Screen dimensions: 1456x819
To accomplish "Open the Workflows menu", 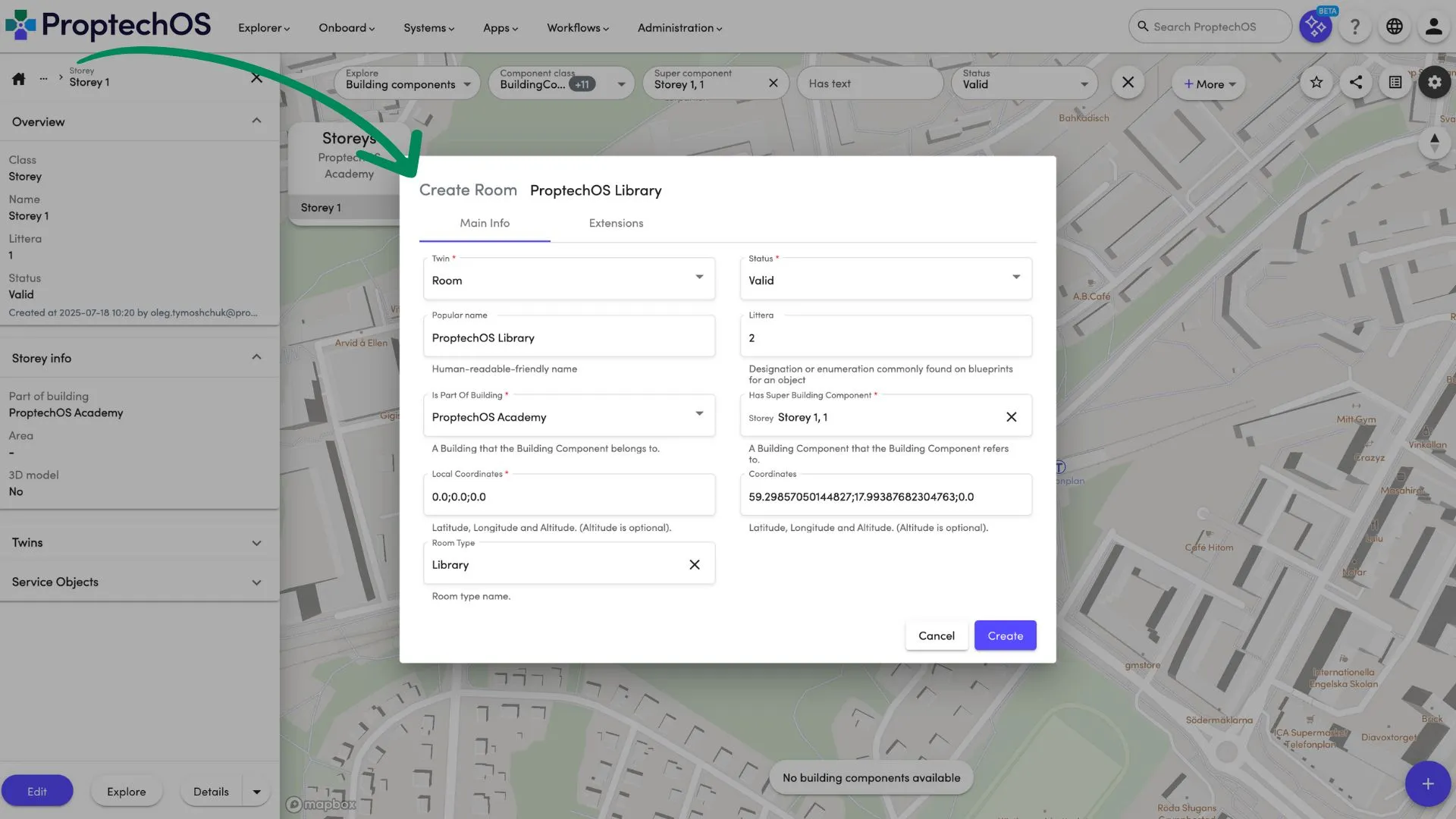I will coord(577,28).
